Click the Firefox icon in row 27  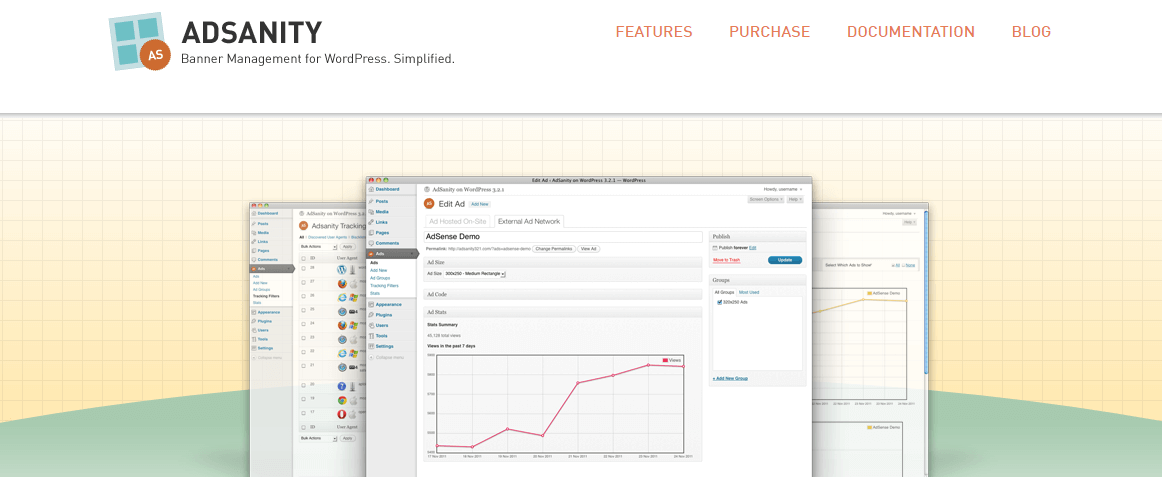342,284
